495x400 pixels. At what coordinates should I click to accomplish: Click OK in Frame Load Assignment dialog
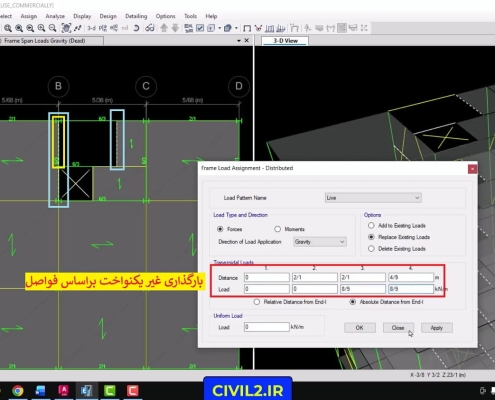[360, 328]
